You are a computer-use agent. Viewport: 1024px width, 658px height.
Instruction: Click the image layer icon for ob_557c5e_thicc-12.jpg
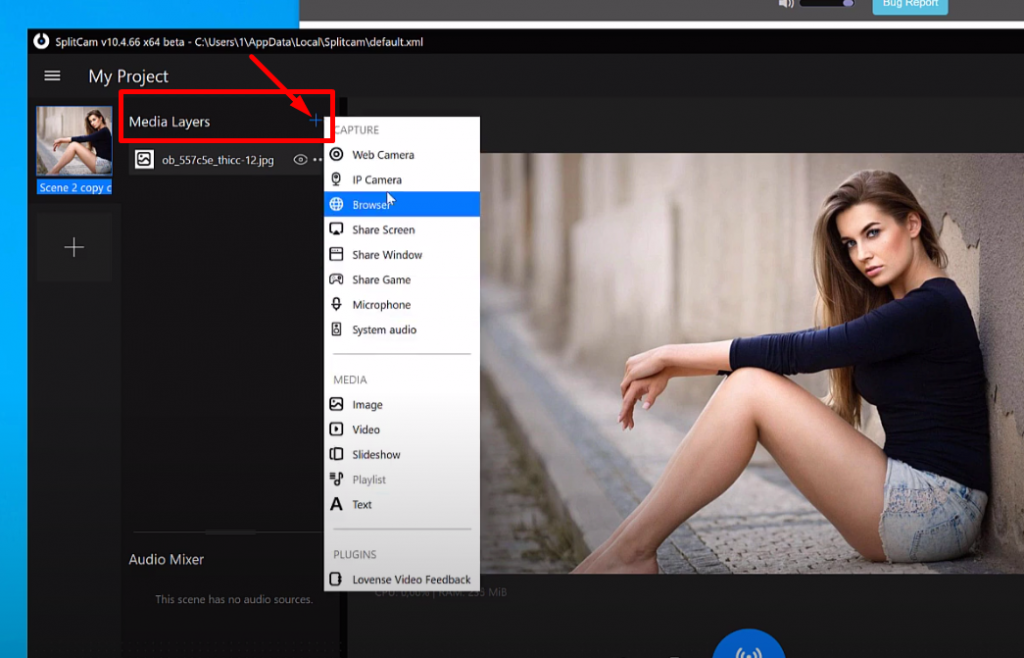tap(144, 159)
